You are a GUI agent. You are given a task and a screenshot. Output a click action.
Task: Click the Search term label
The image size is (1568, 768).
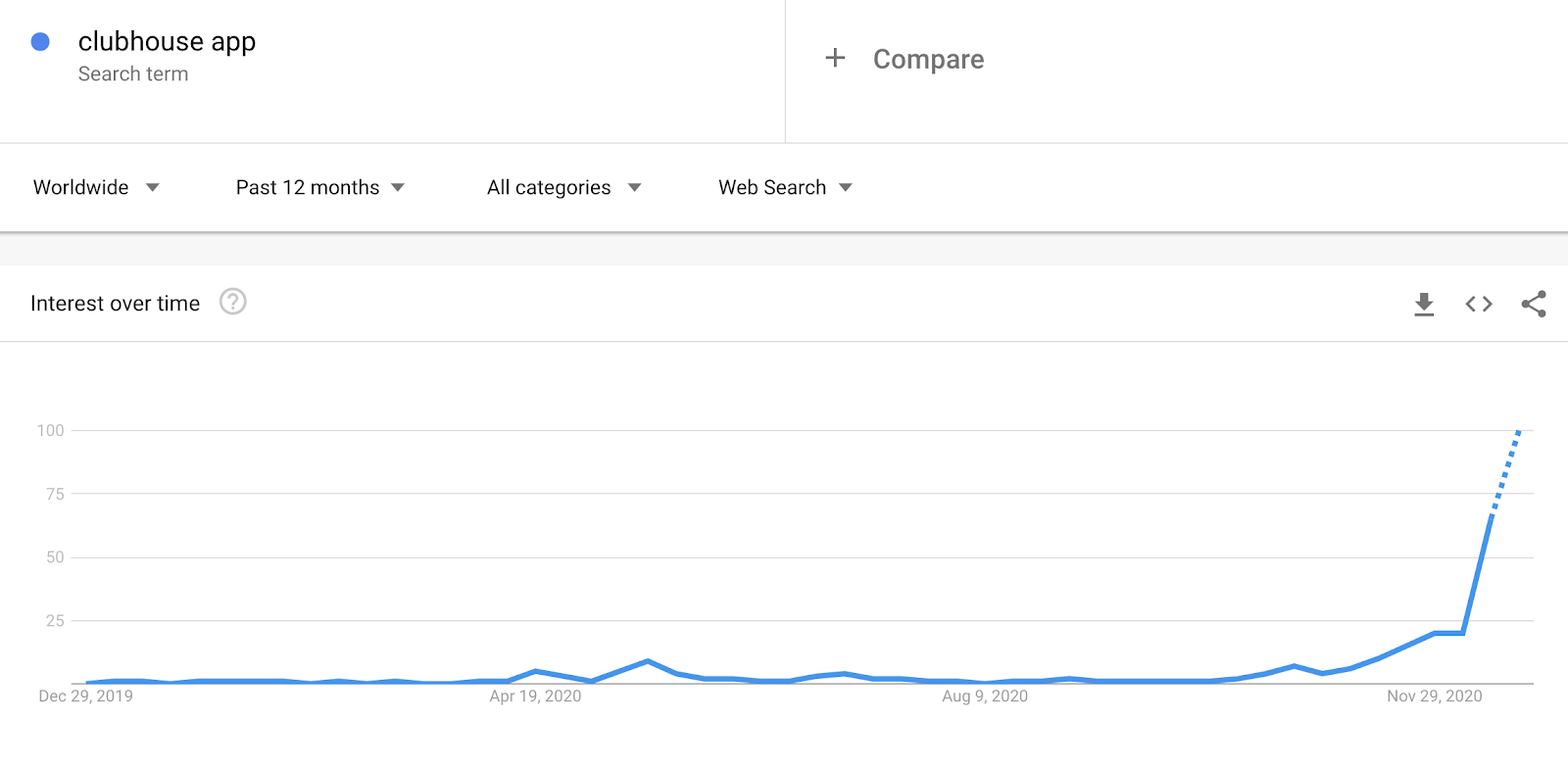click(133, 74)
